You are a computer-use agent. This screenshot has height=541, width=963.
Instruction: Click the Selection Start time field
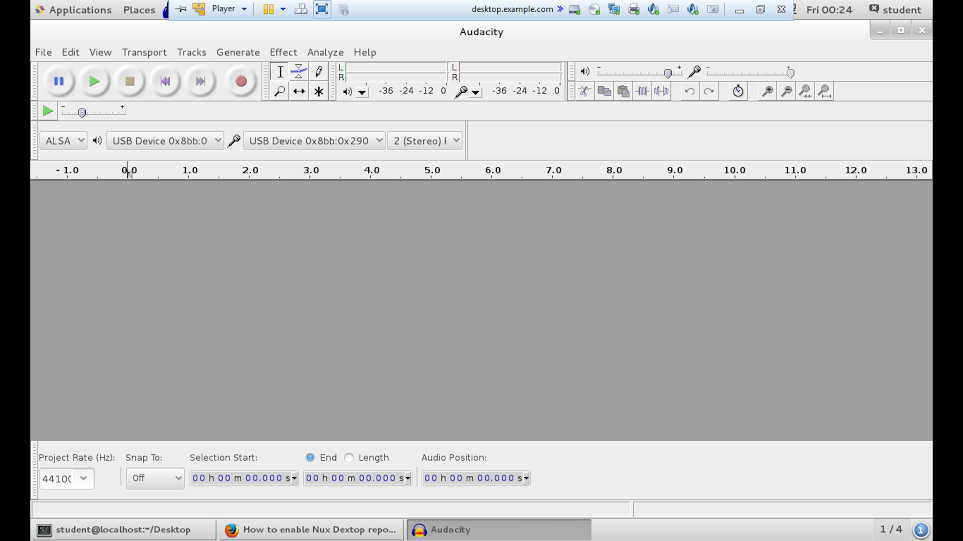coord(240,478)
